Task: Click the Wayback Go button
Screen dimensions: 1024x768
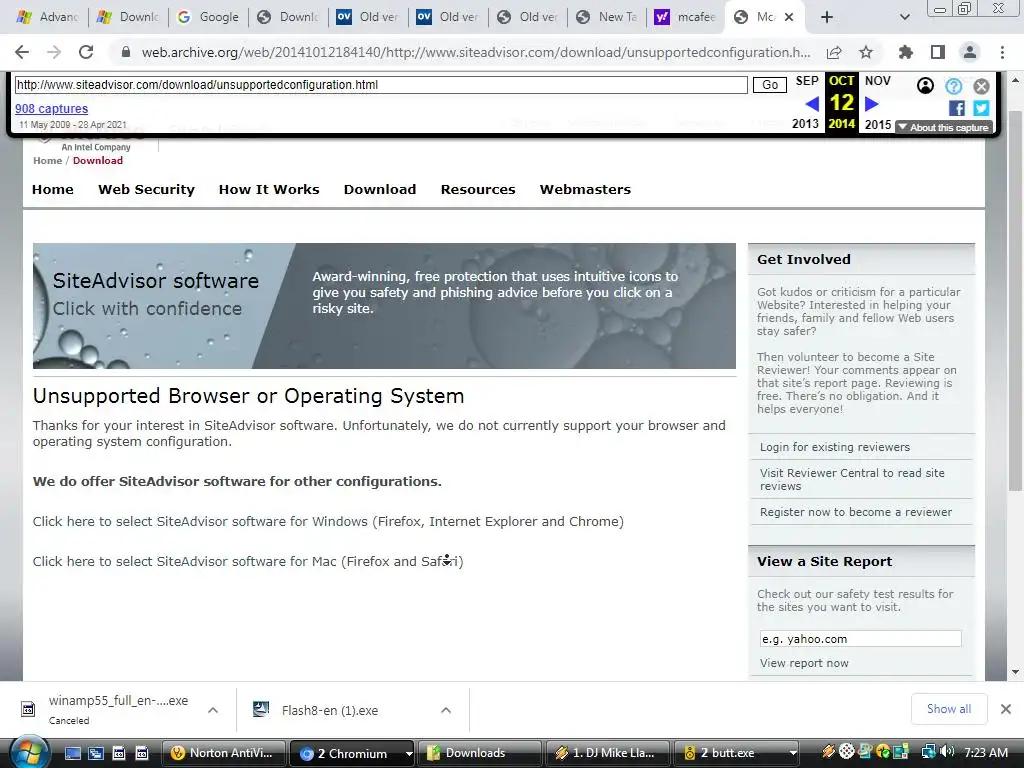Action: coord(770,85)
